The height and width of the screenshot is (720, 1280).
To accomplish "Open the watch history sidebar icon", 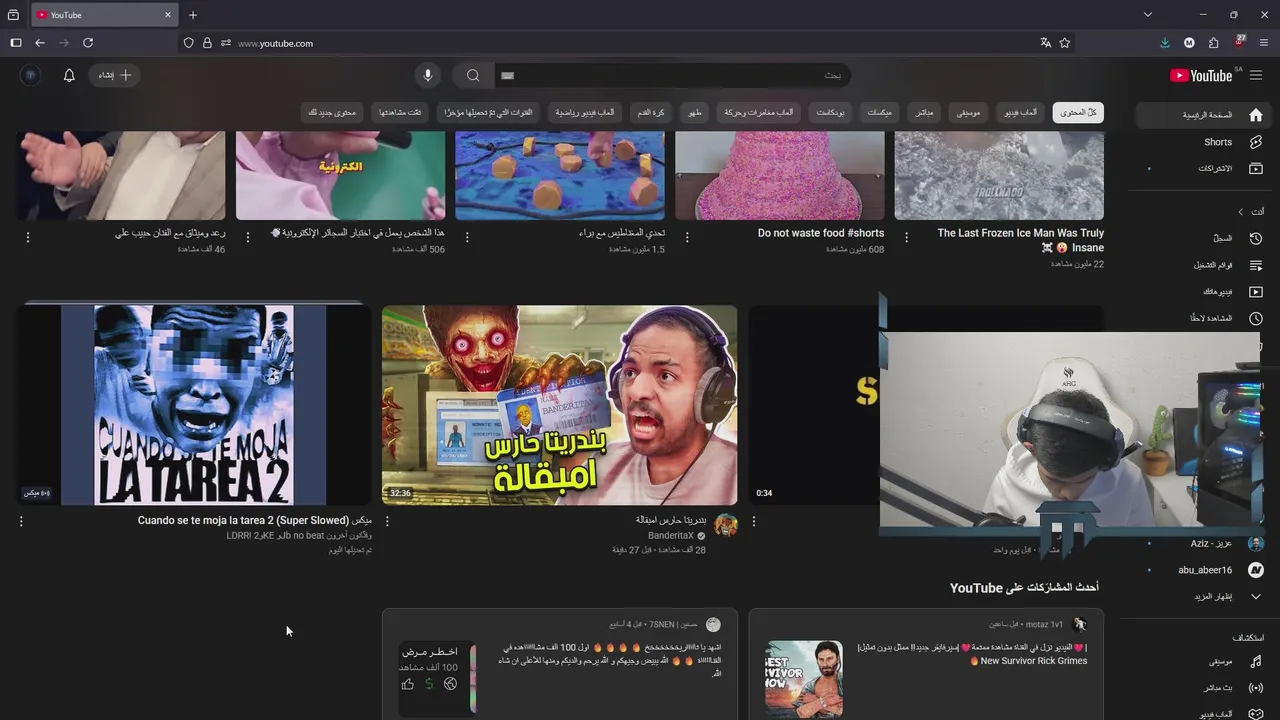I will 1256,238.
